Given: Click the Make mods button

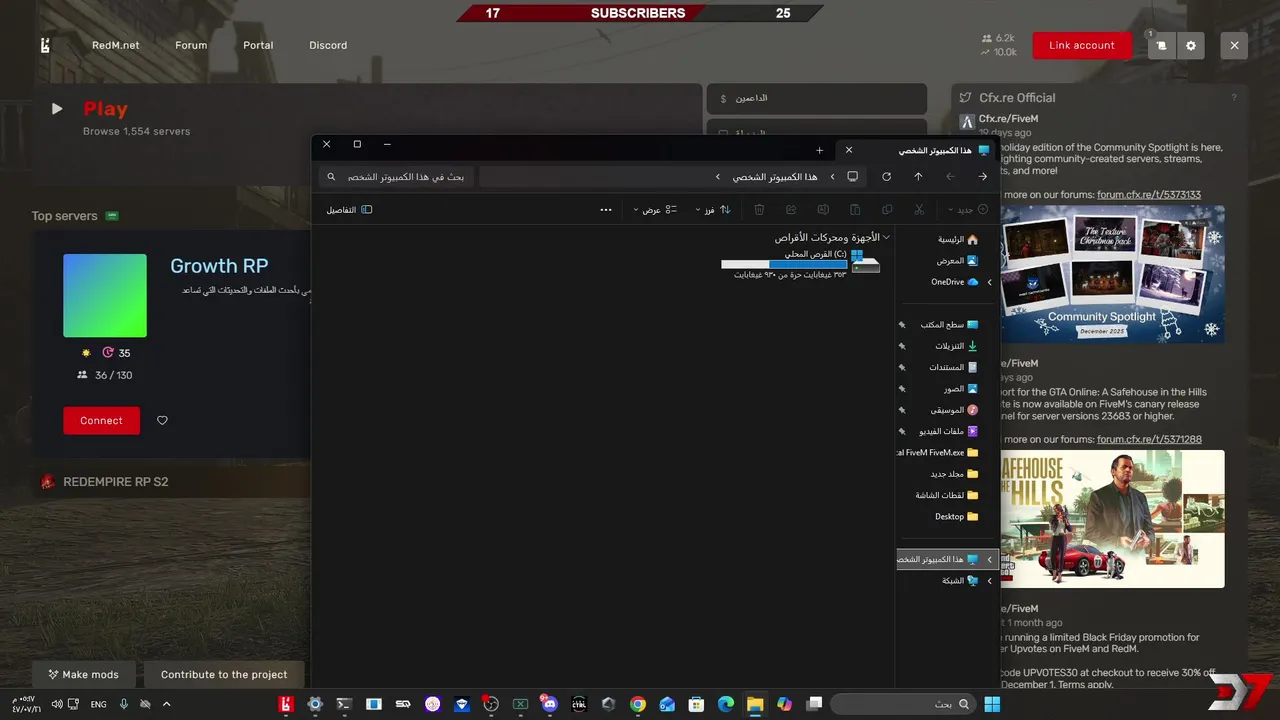Looking at the screenshot, I should tap(83, 674).
